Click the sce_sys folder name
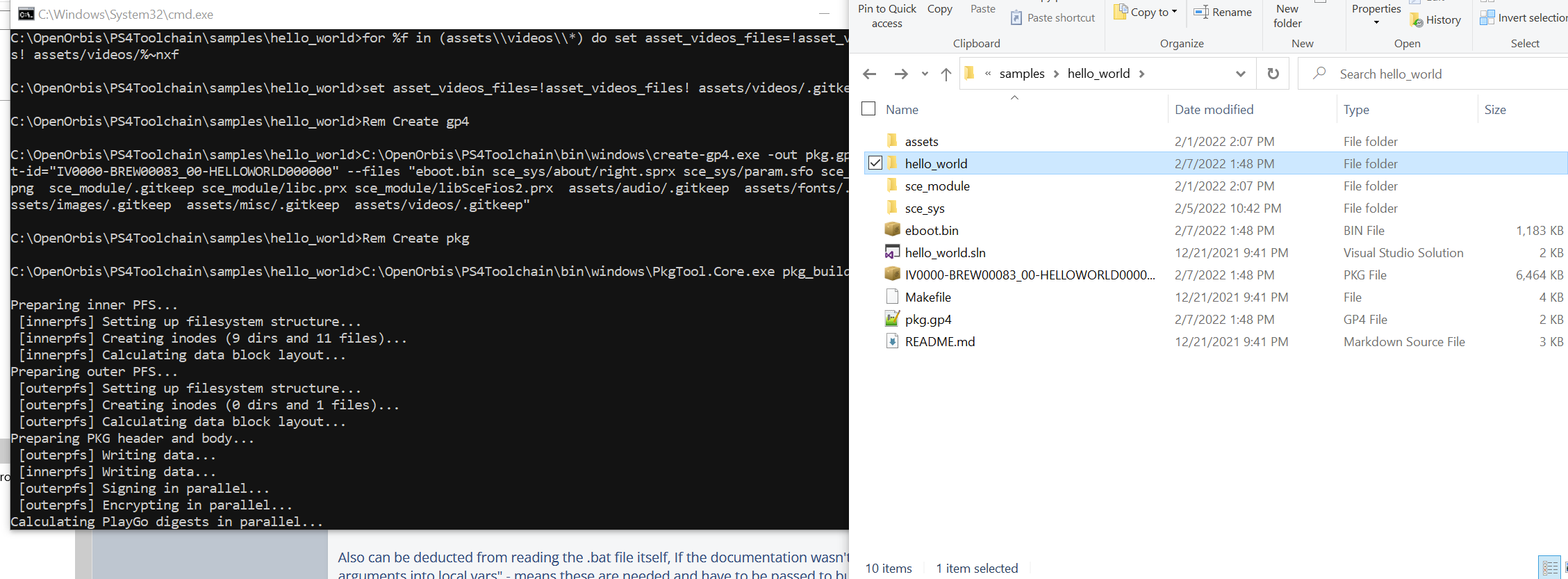This screenshot has width=1568, height=579. 925,208
